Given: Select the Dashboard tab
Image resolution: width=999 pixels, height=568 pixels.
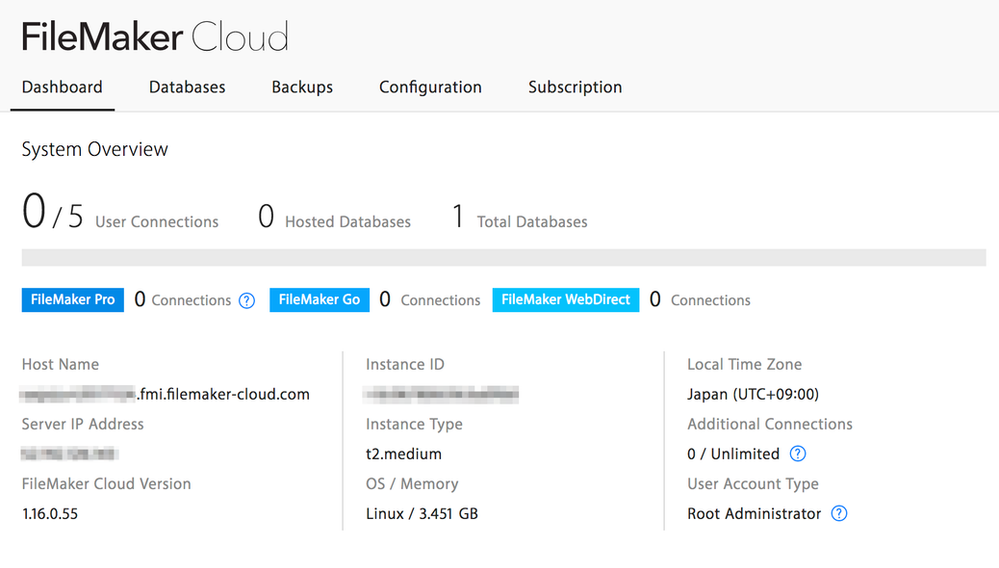Looking at the screenshot, I should tap(62, 87).
